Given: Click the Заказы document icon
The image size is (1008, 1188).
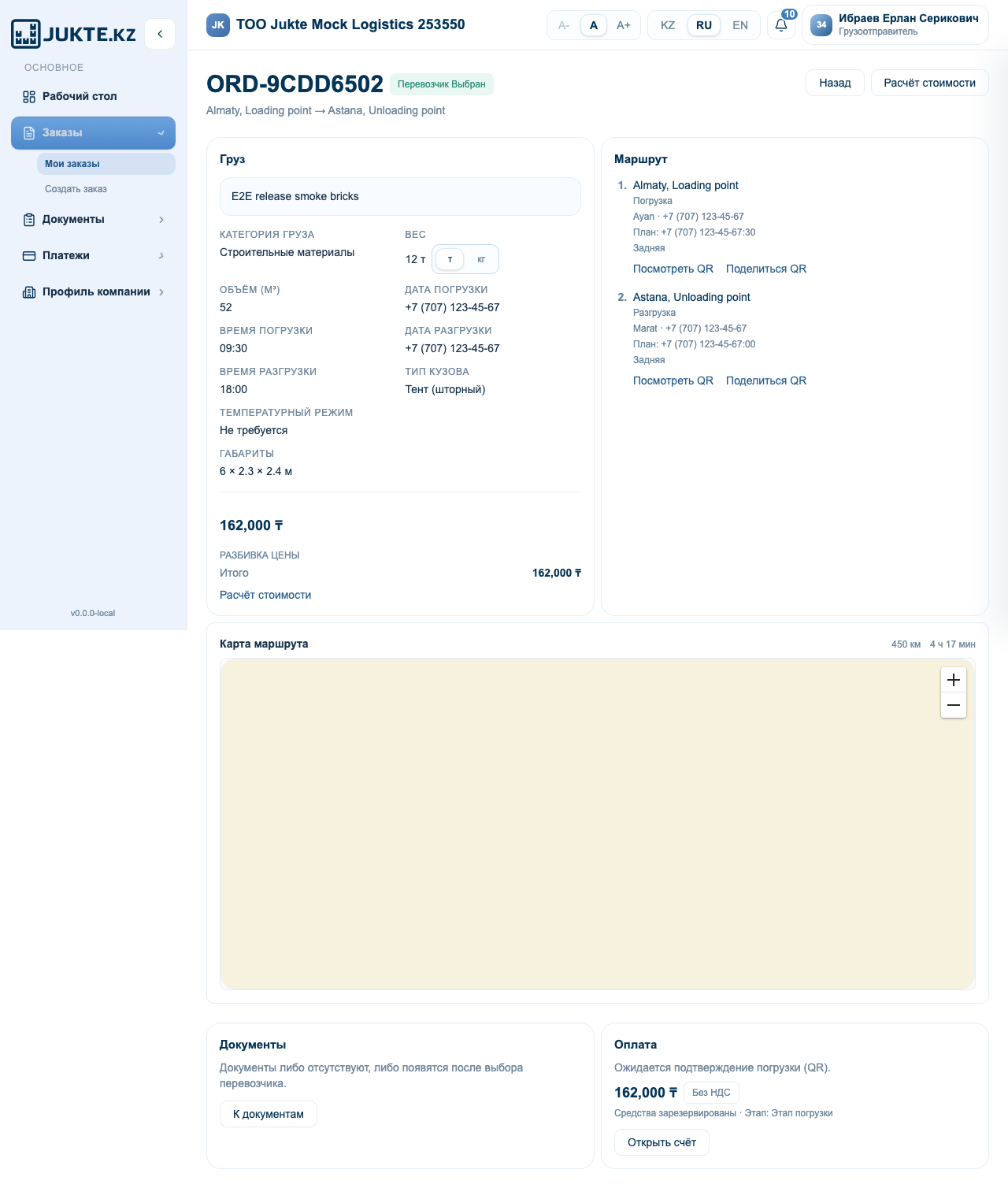Looking at the screenshot, I should pyautogui.click(x=29, y=133).
